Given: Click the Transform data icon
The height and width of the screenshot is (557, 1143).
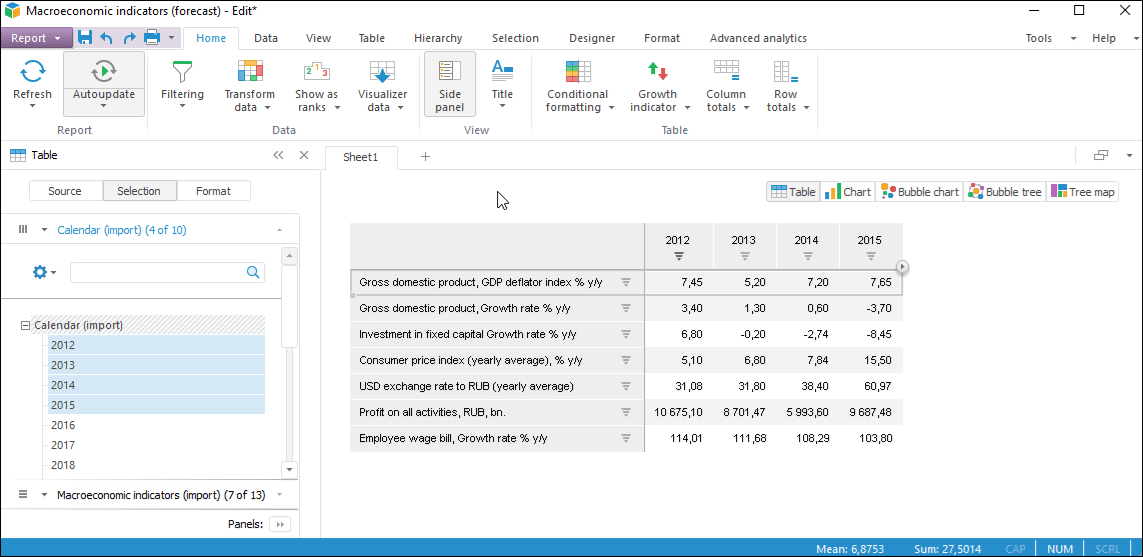Looking at the screenshot, I should coord(249,72).
